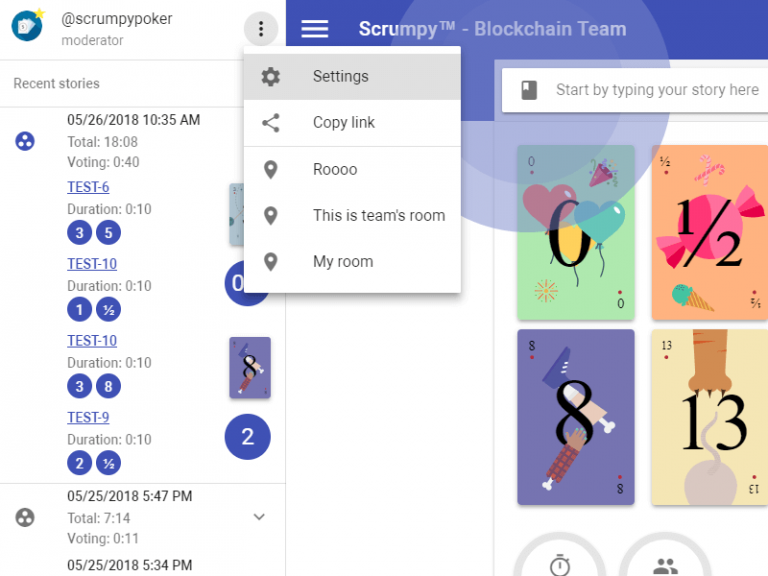
Task: Open the TEST-6 story link
Action: pyautogui.click(x=88, y=187)
